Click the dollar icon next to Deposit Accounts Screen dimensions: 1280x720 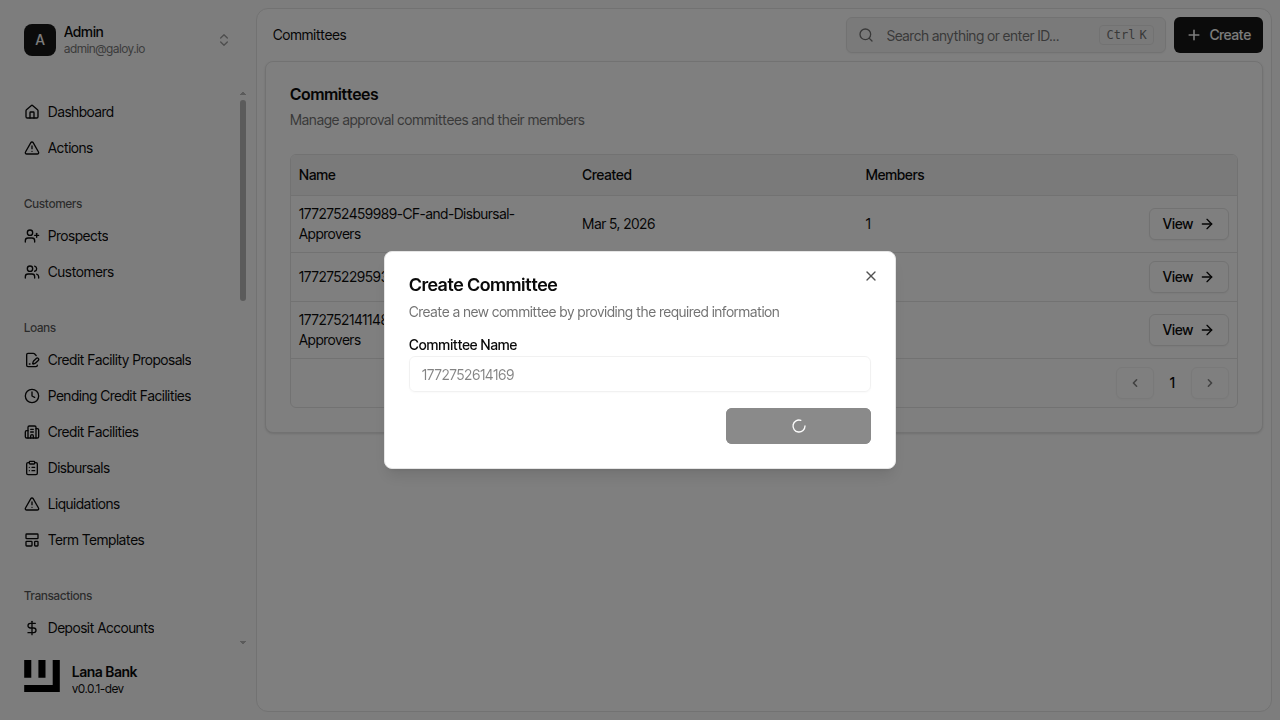tap(31, 627)
